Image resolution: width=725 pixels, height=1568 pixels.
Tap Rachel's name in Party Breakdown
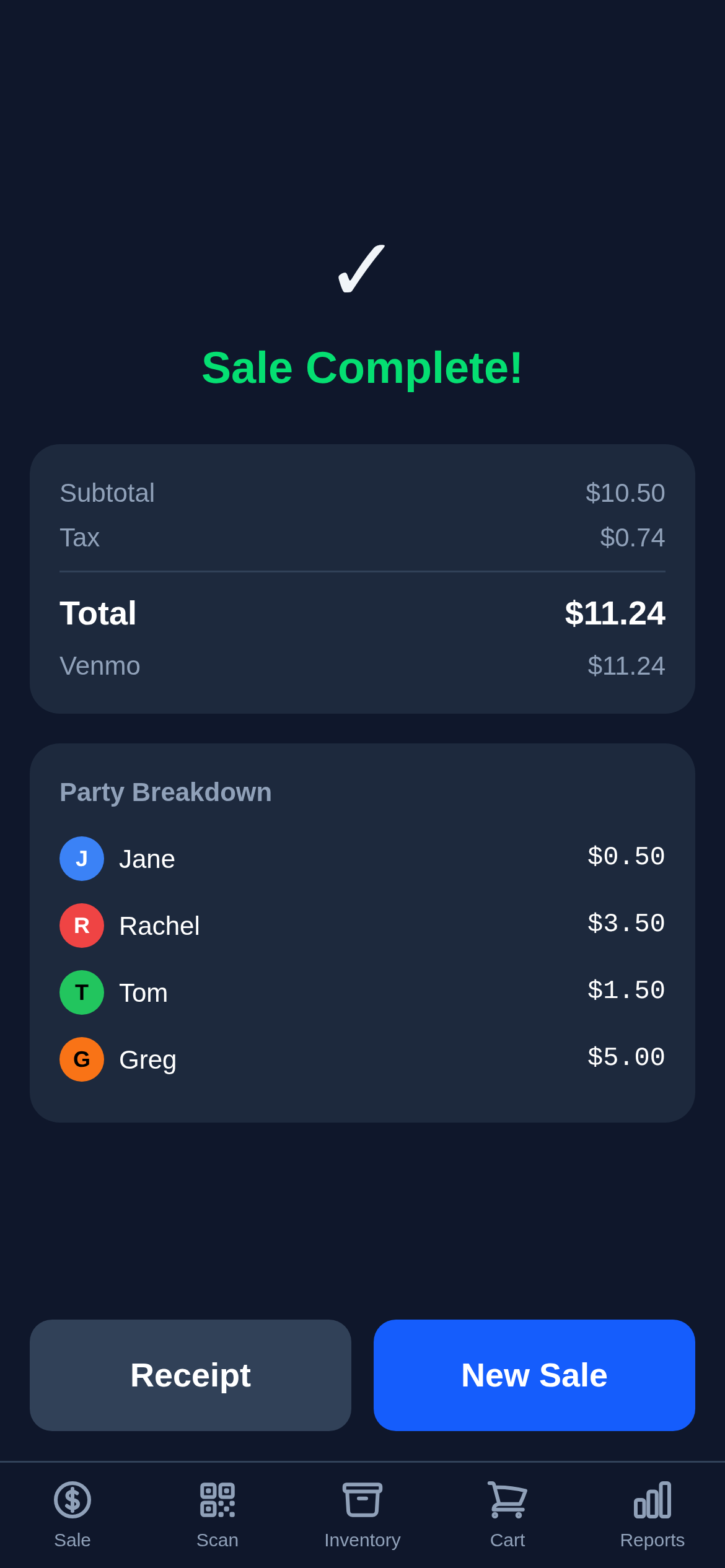pos(159,926)
